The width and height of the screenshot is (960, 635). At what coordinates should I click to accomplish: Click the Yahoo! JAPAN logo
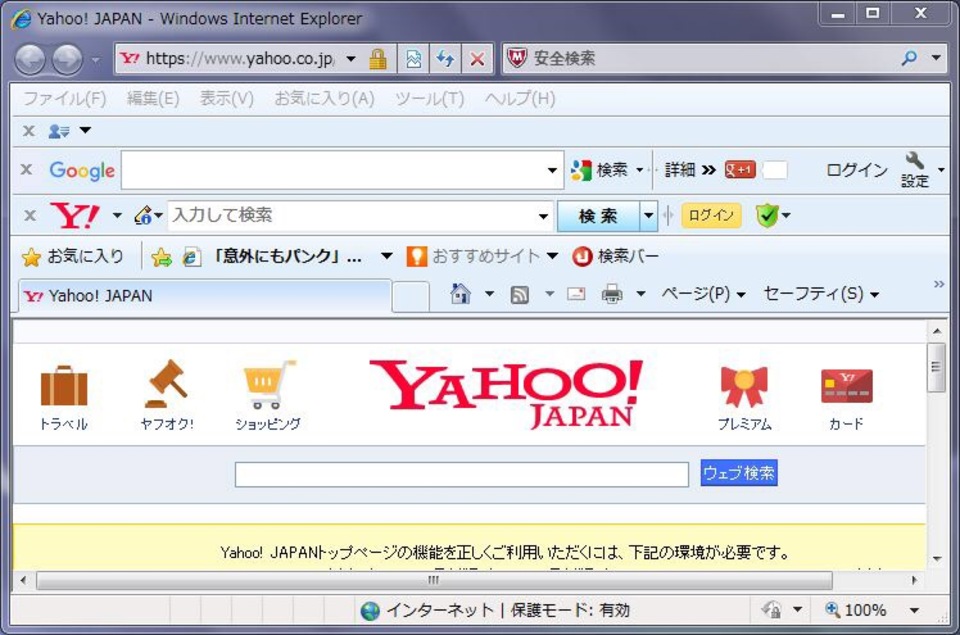click(x=506, y=394)
